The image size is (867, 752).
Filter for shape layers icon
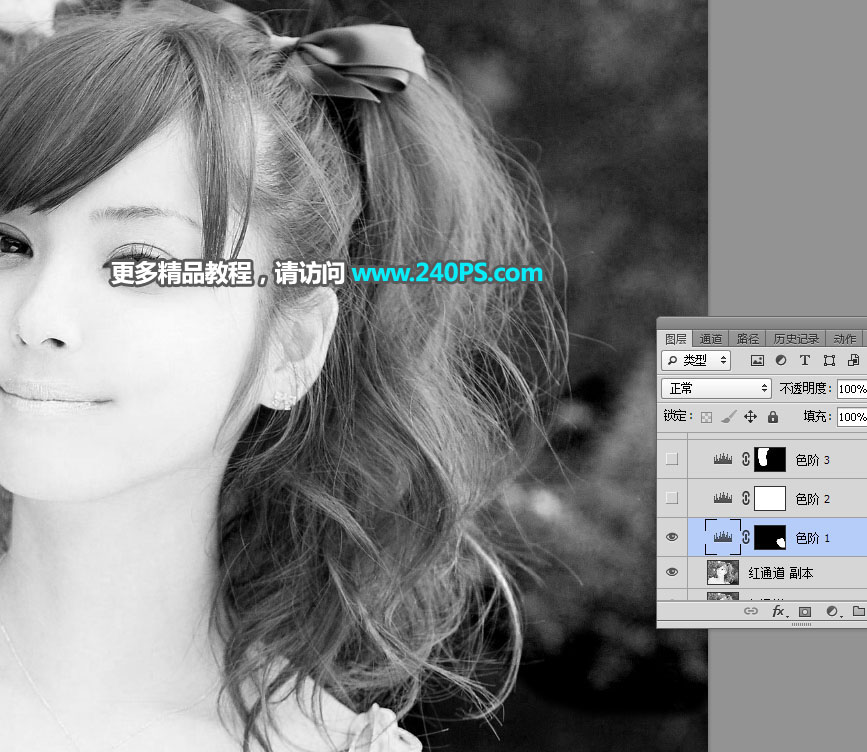point(829,361)
